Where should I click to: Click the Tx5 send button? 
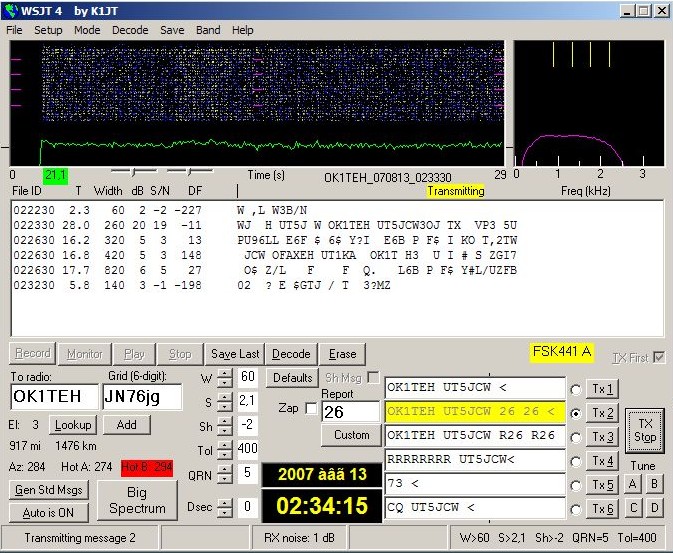[x=602, y=485]
